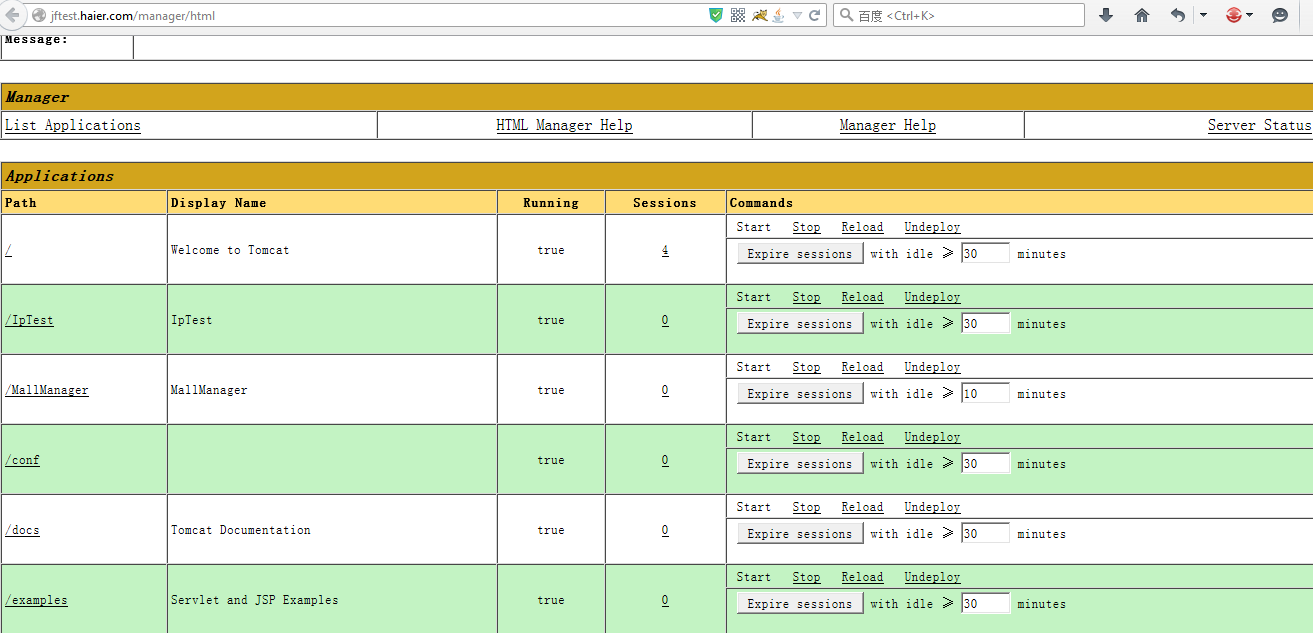Expire sessions for Tomcat Documentation
Image resolution: width=1313 pixels, height=633 pixels.
(x=799, y=534)
